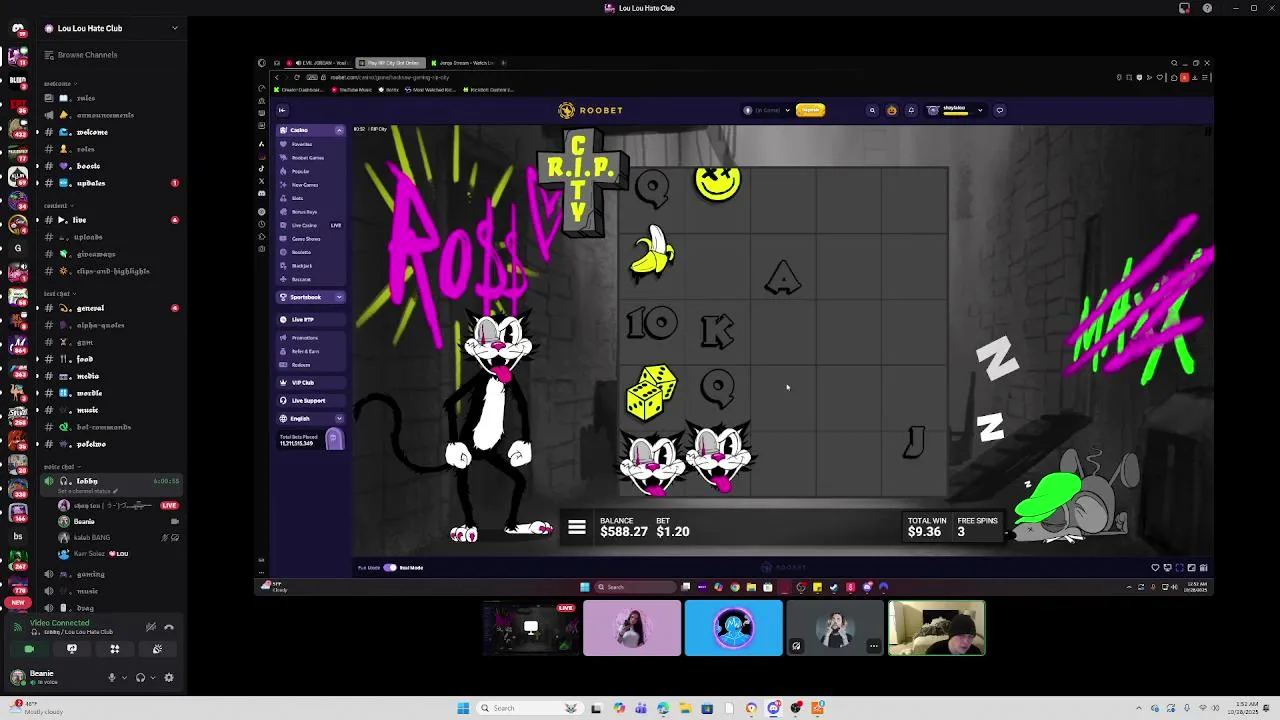The width and height of the screenshot is (1280, 720).
Task: Click camera icon next to Beanie
Action: (x=175, y=521)
